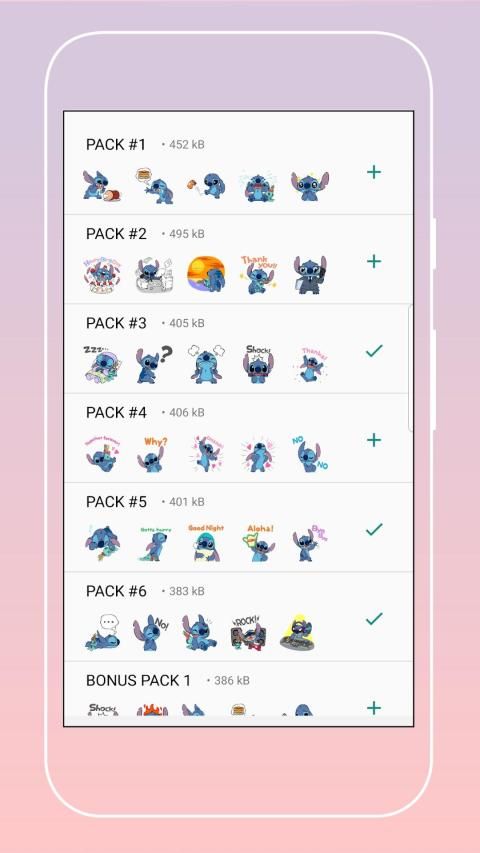This screenshot has height=853, width=480.
Task: Open the PACK #1 title
Action: coord(116,145)
